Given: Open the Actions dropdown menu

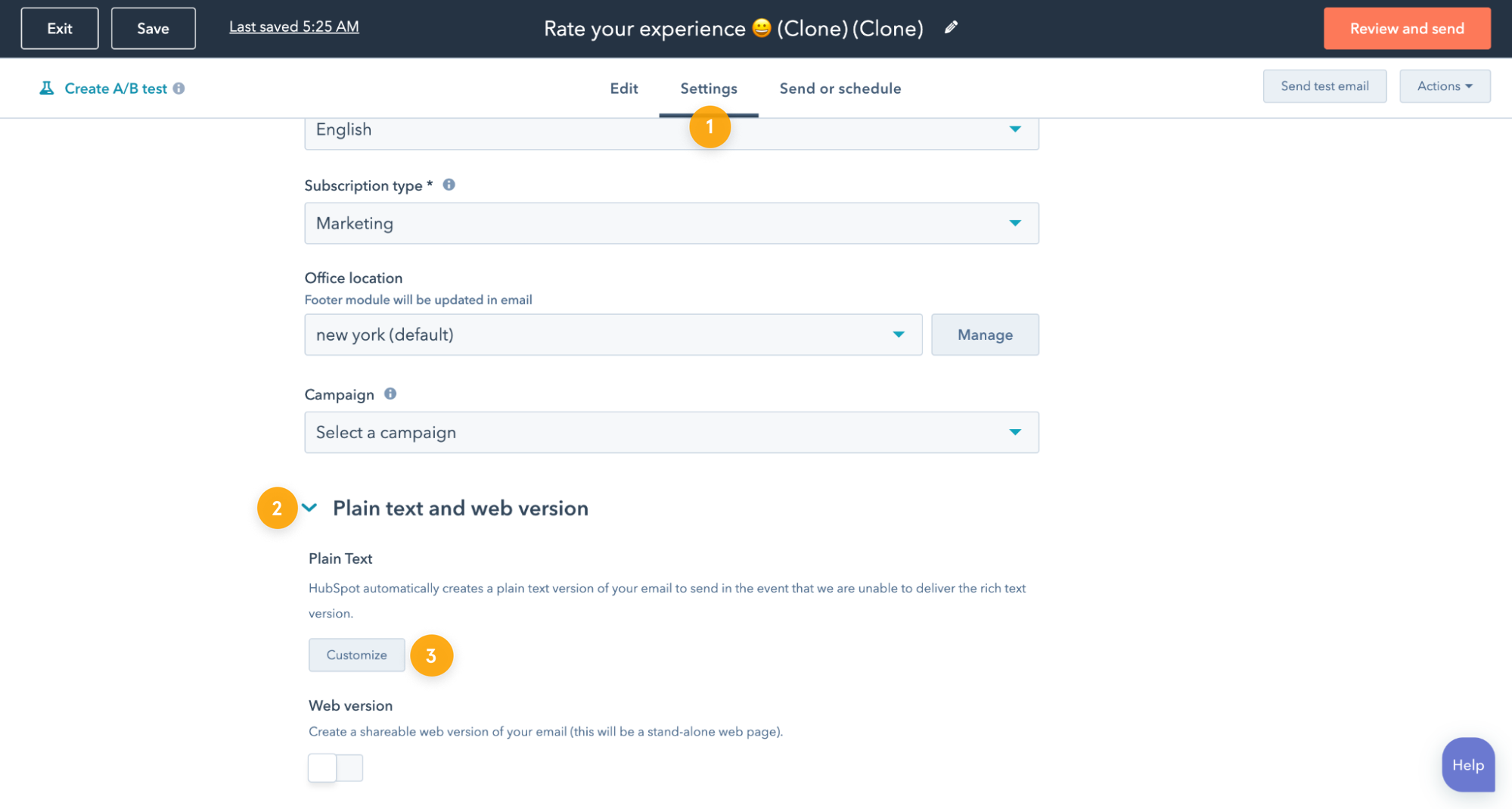Looking at the screenshot, I should (1444, 86).
